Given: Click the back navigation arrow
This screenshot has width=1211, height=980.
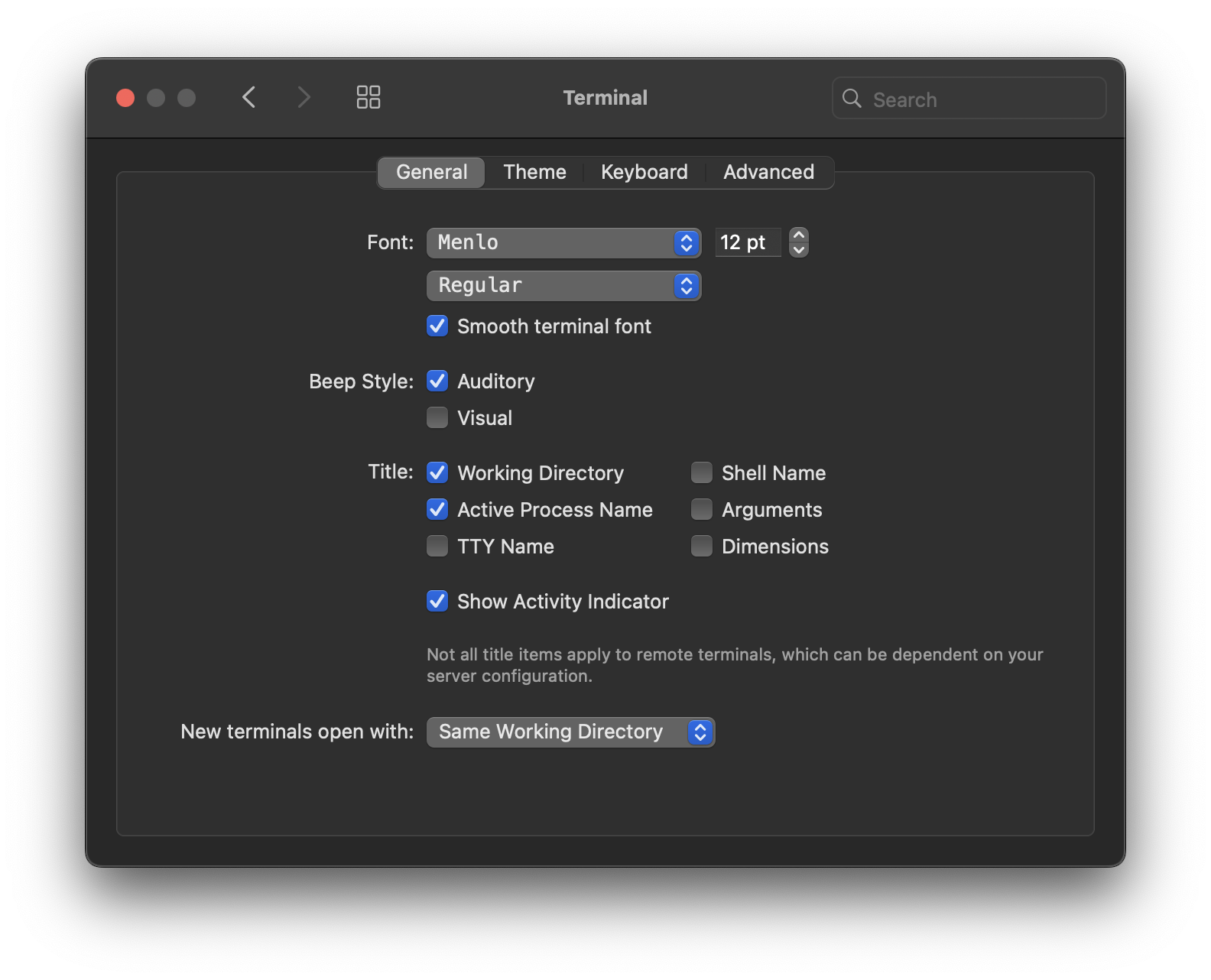Looking at the screenshot, I should tap(248, 97).
